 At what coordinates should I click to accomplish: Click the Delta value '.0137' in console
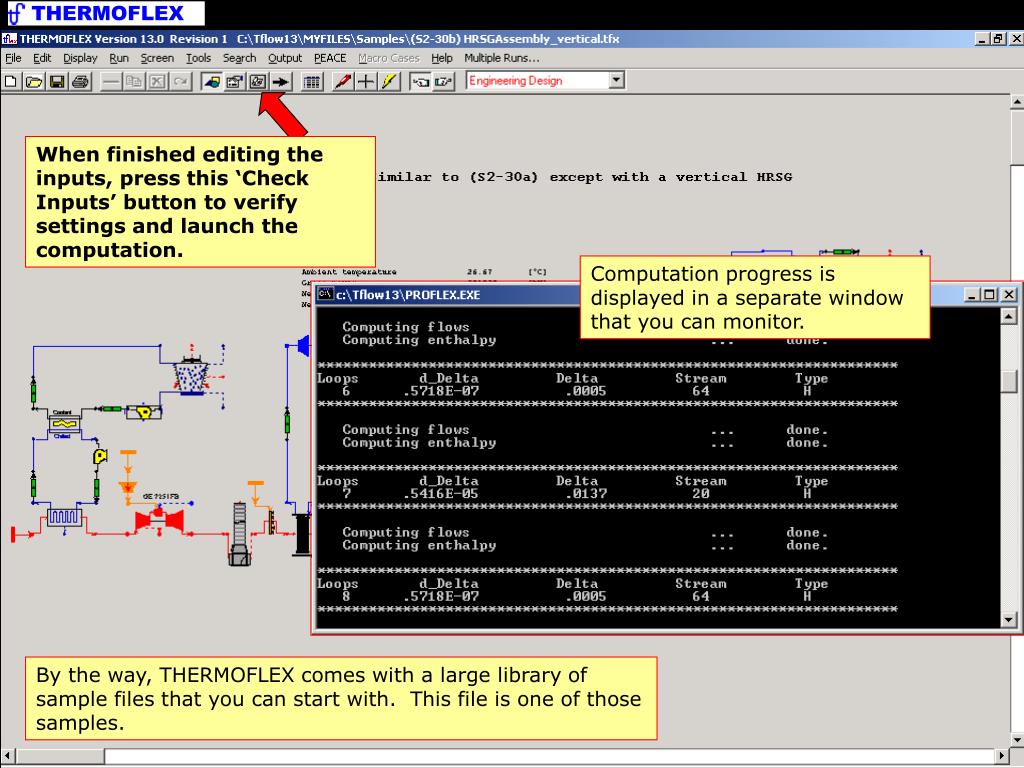[586, 494]
